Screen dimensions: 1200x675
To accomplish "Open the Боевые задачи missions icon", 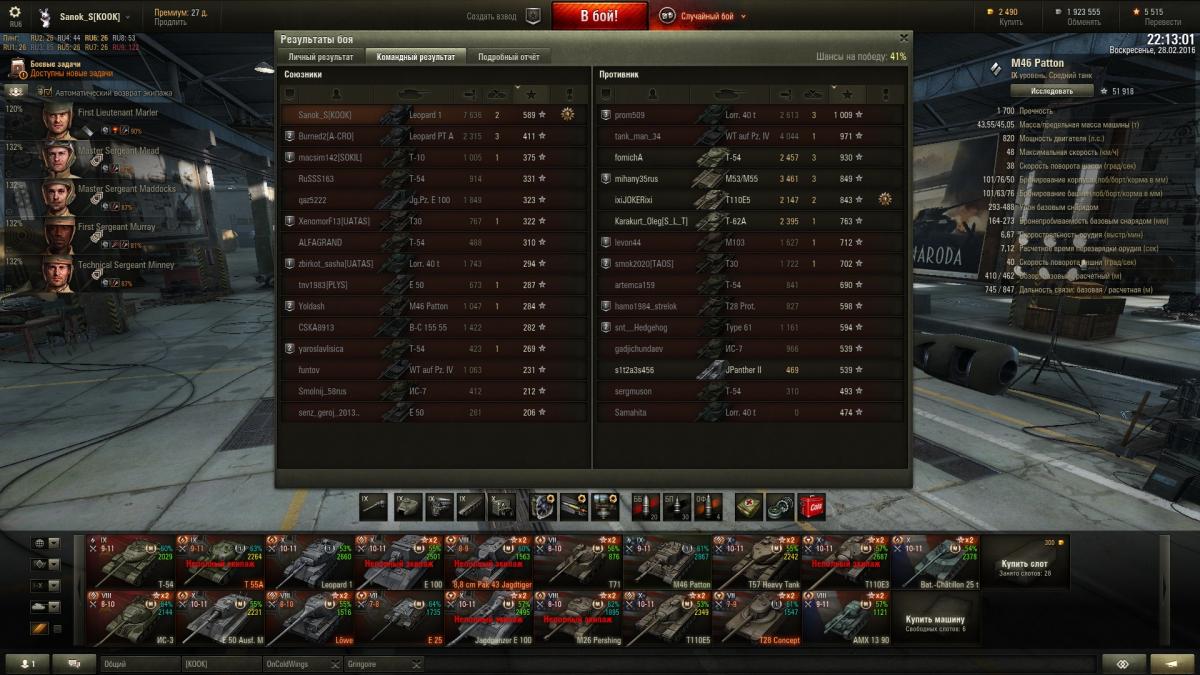I will pos(18,68).
